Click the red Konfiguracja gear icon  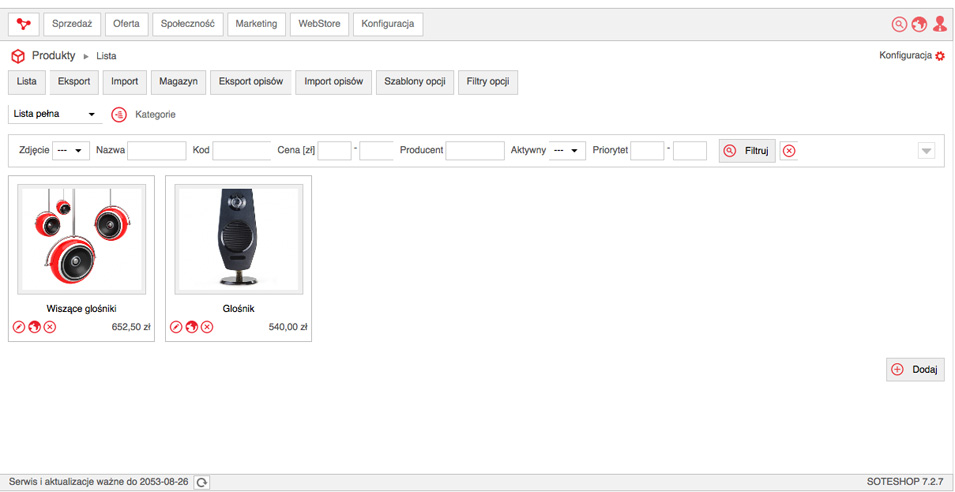[x=940, y=56]
